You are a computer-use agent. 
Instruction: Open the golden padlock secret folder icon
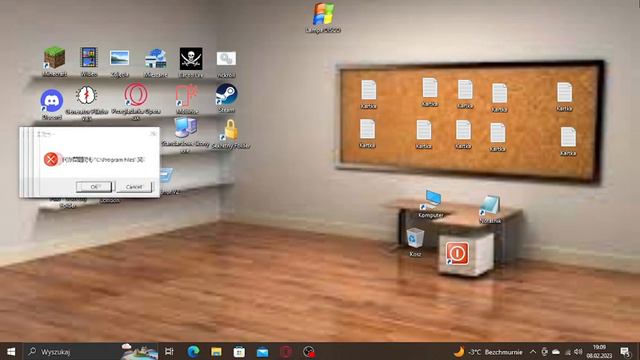(x=231, y=130)
